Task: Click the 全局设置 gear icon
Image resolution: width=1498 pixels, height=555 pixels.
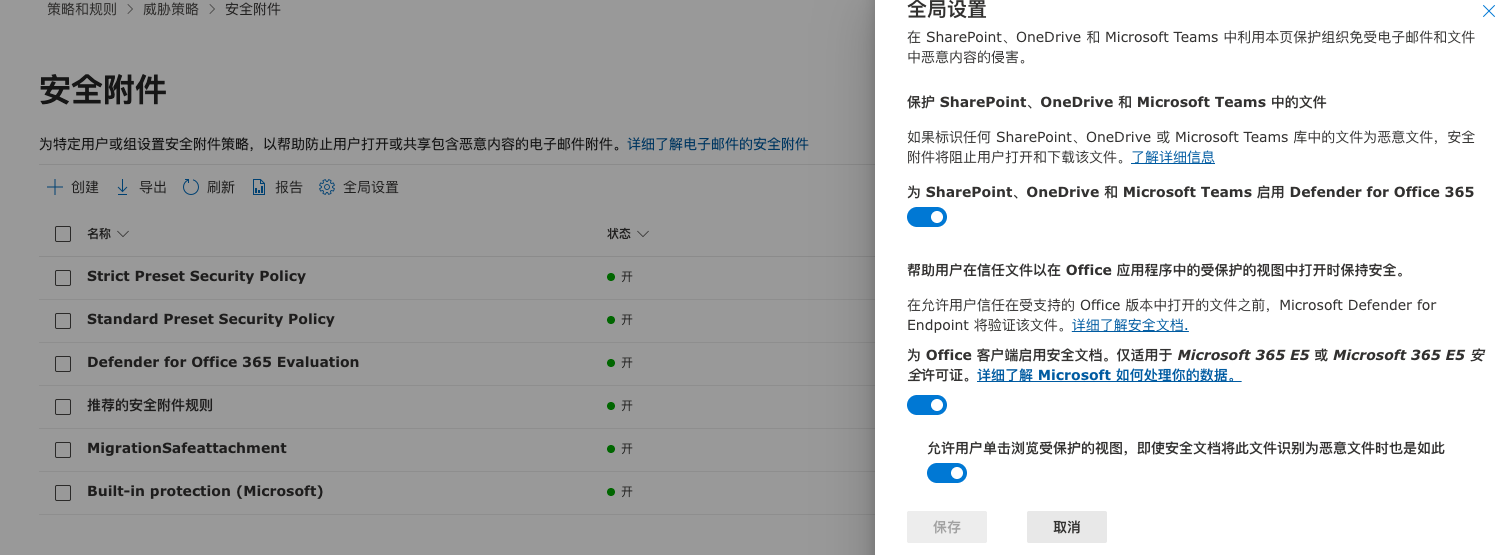Action: click(x=327, y=187)
